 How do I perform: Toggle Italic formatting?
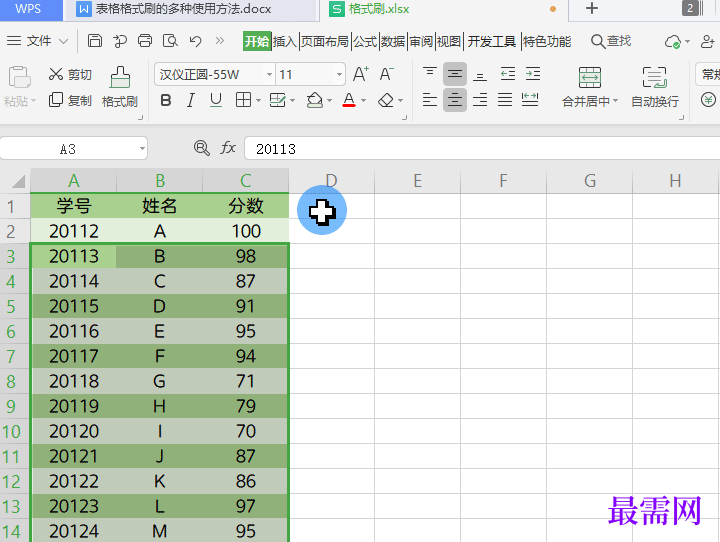click(x=191, y=100)
